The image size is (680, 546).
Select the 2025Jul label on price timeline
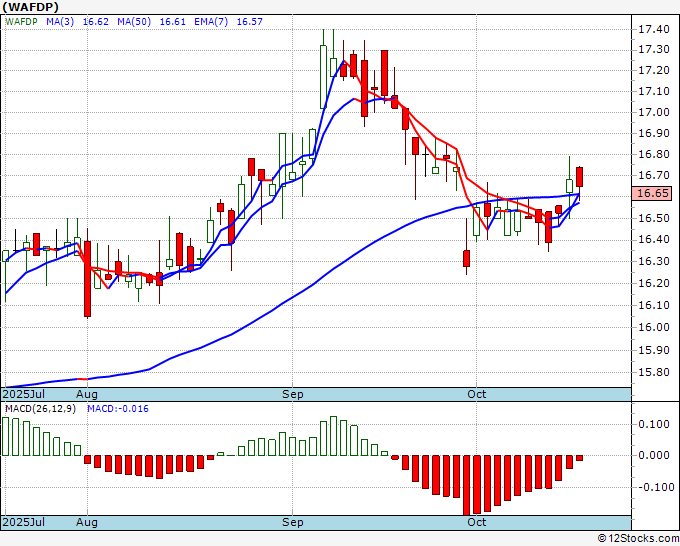(x=26, y=395)
